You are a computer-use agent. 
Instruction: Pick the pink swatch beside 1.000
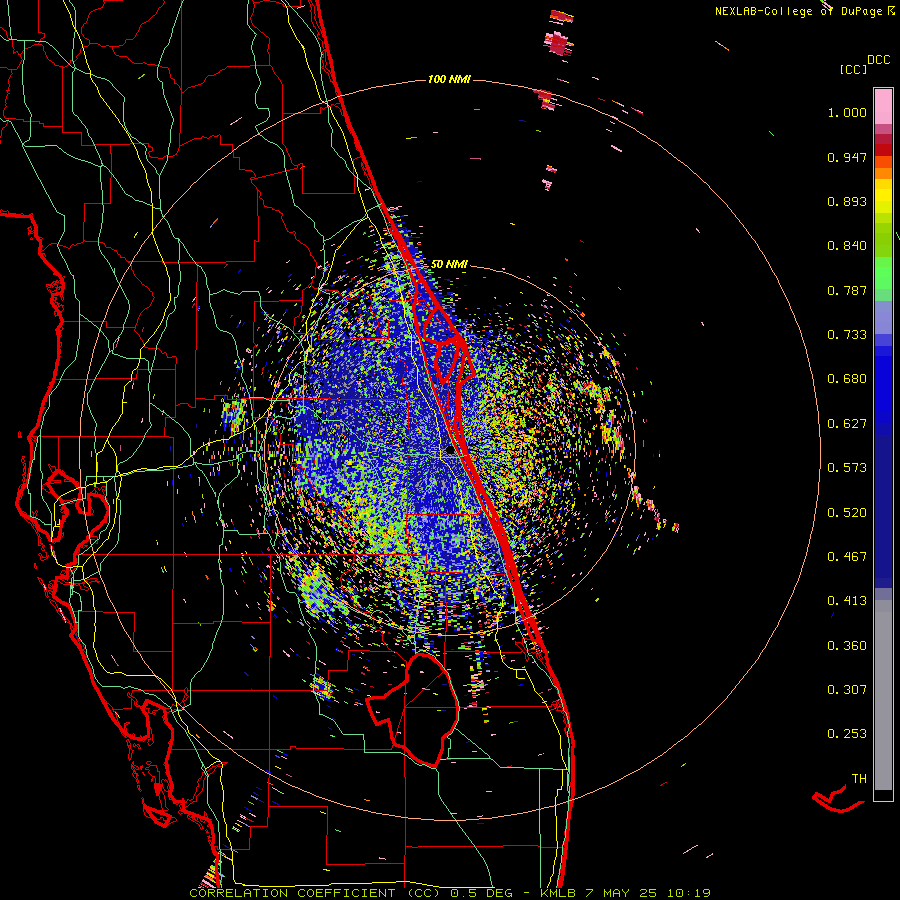[883, 107]
